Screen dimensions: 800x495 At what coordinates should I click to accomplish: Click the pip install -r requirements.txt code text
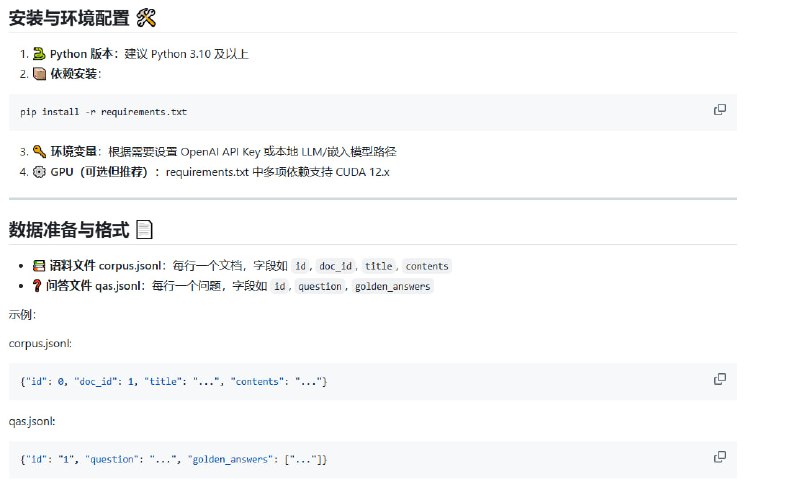point(103,112)
